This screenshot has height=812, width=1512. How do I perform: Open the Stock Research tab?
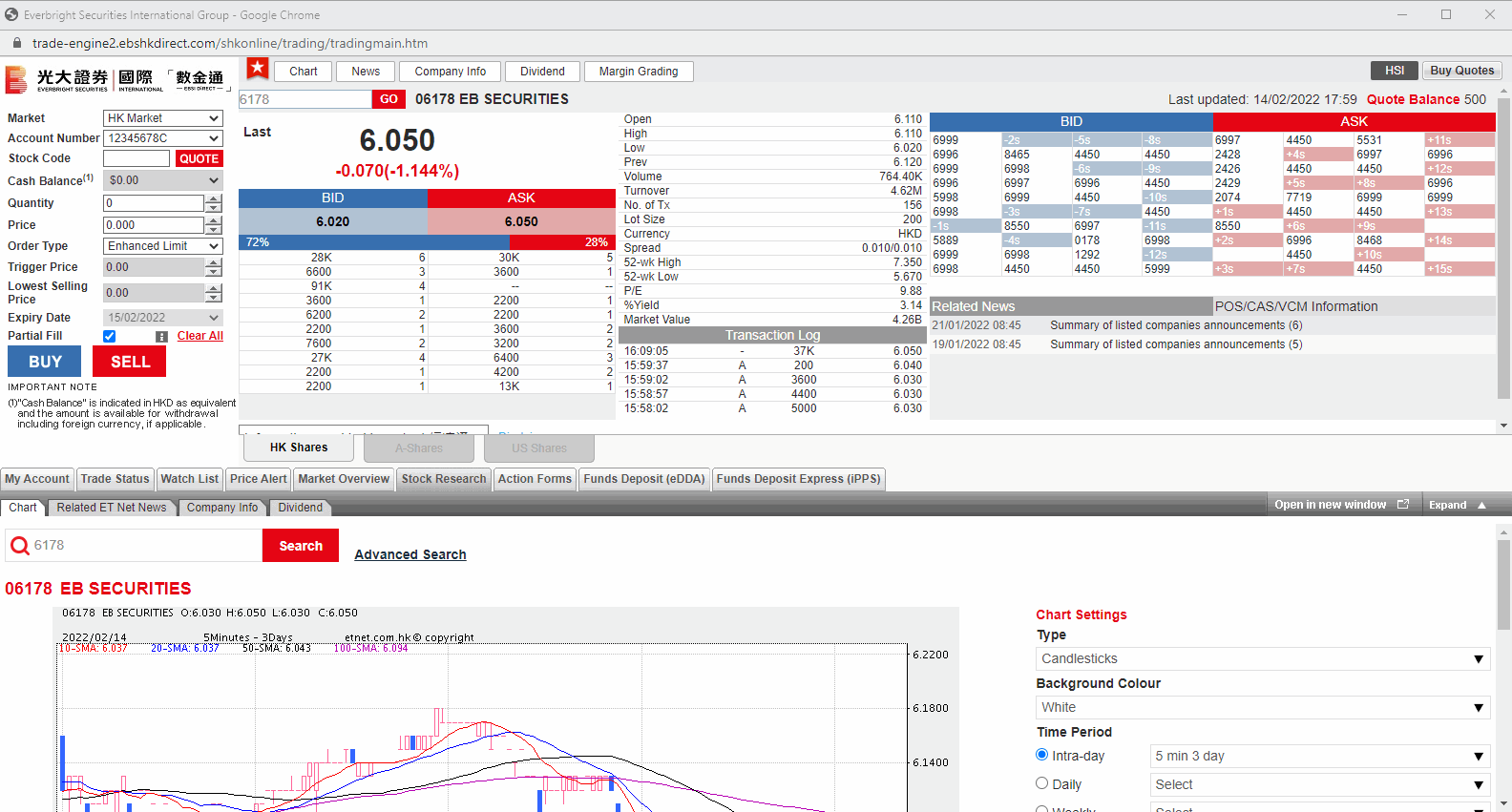[444, 479]
